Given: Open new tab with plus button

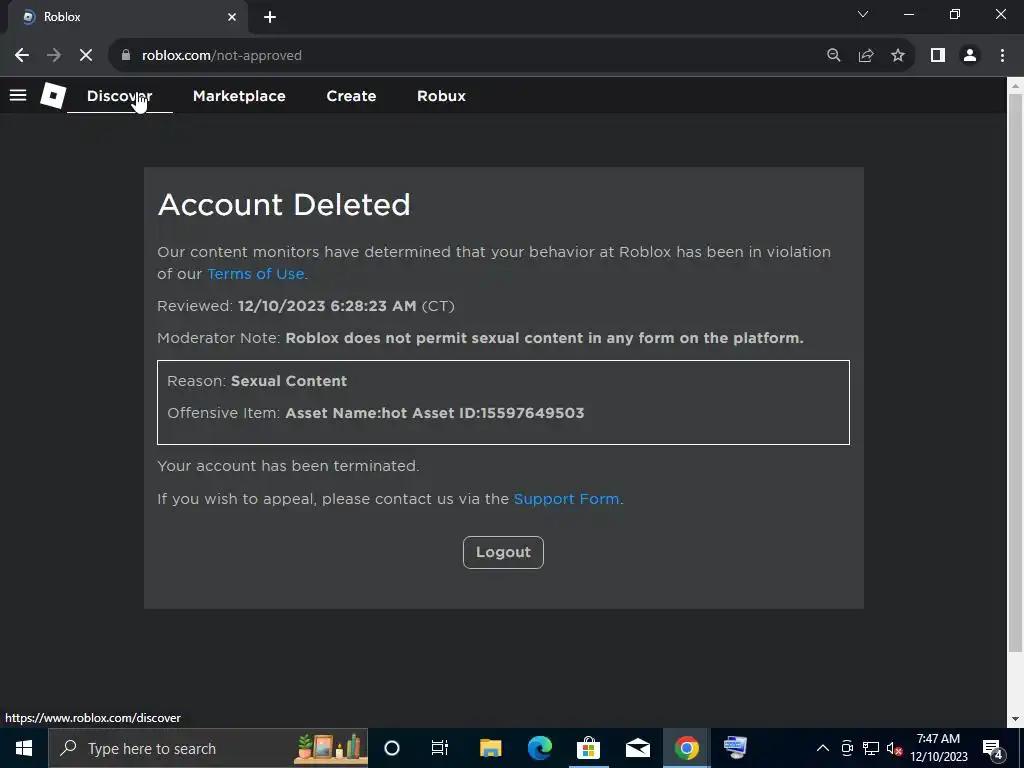Looking at the screenshot, I should point(270,17).
